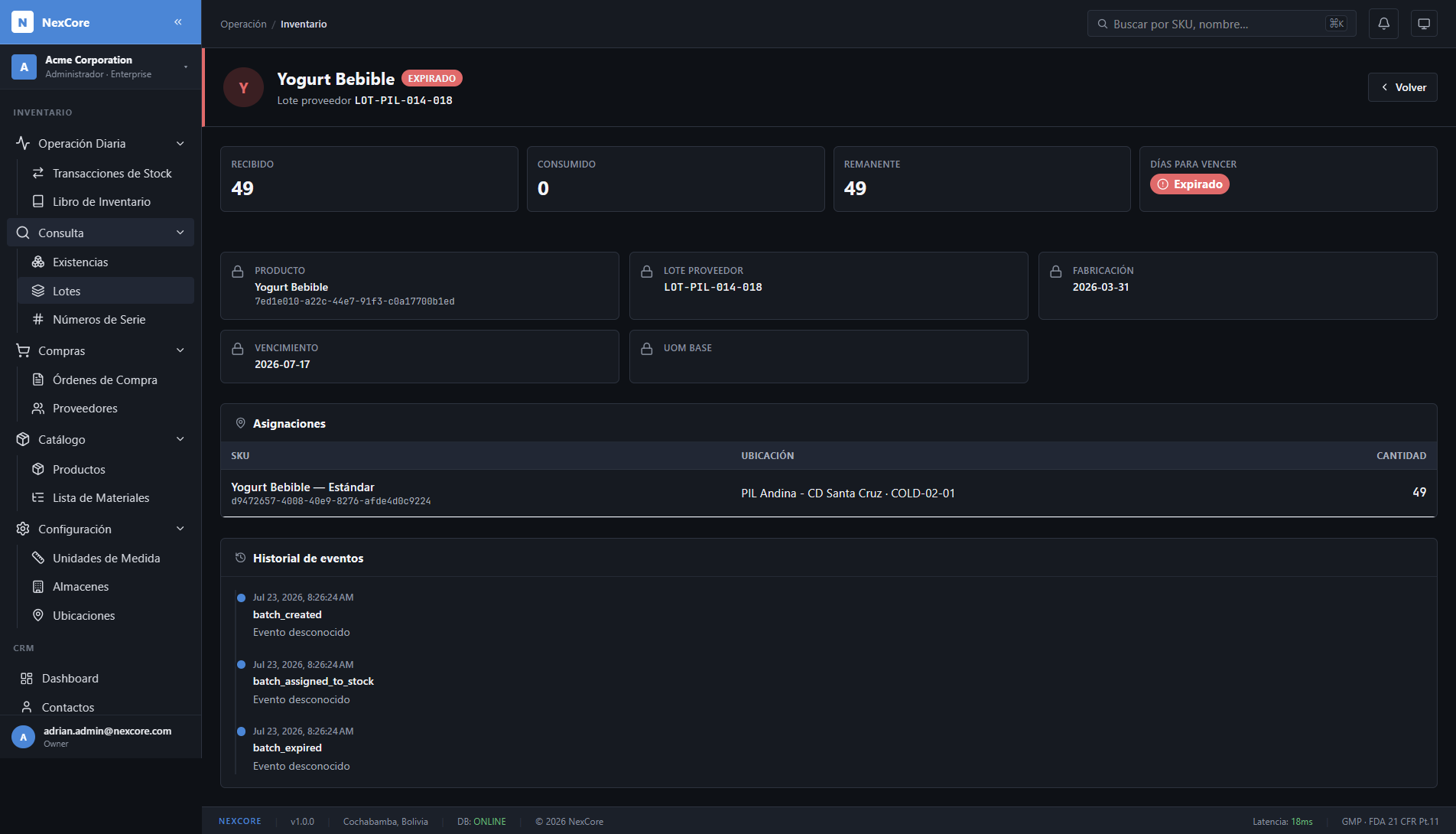Click the DB: ONLINE status in footer
The image size is (1456, 834).
482,822
